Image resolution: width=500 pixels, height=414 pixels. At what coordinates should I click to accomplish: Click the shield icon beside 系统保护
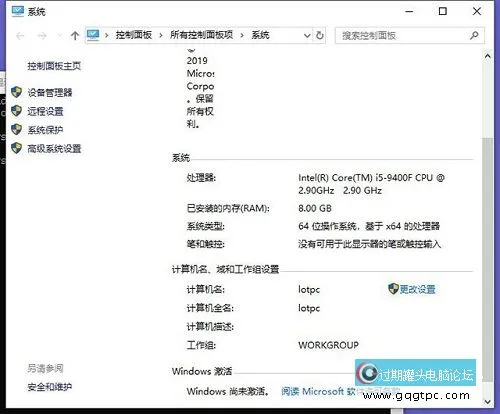[x=16, y=129]
